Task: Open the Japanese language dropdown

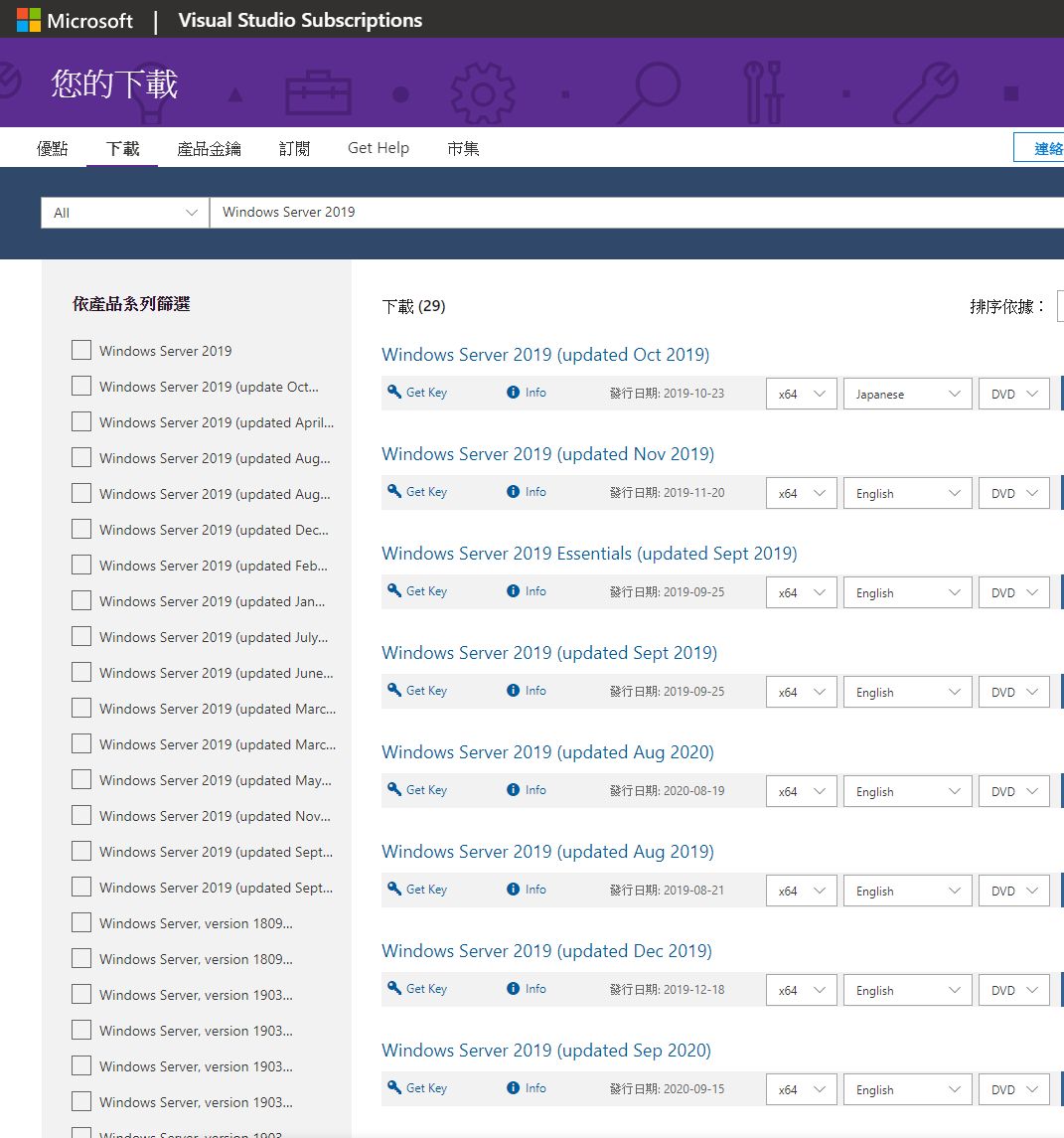Action: [x=907, y=395]
